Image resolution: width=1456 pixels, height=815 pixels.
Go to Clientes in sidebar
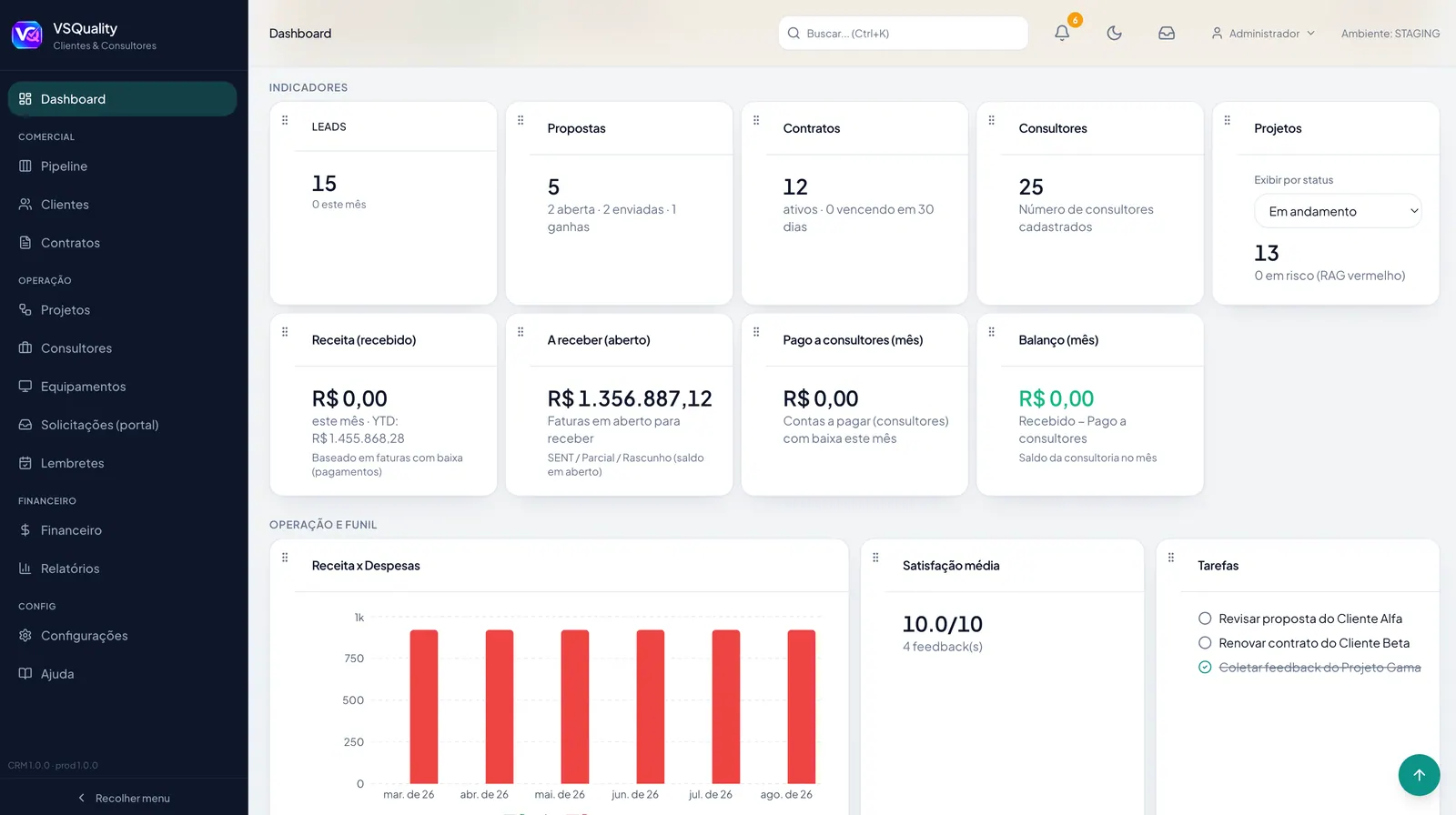point(122,205)
